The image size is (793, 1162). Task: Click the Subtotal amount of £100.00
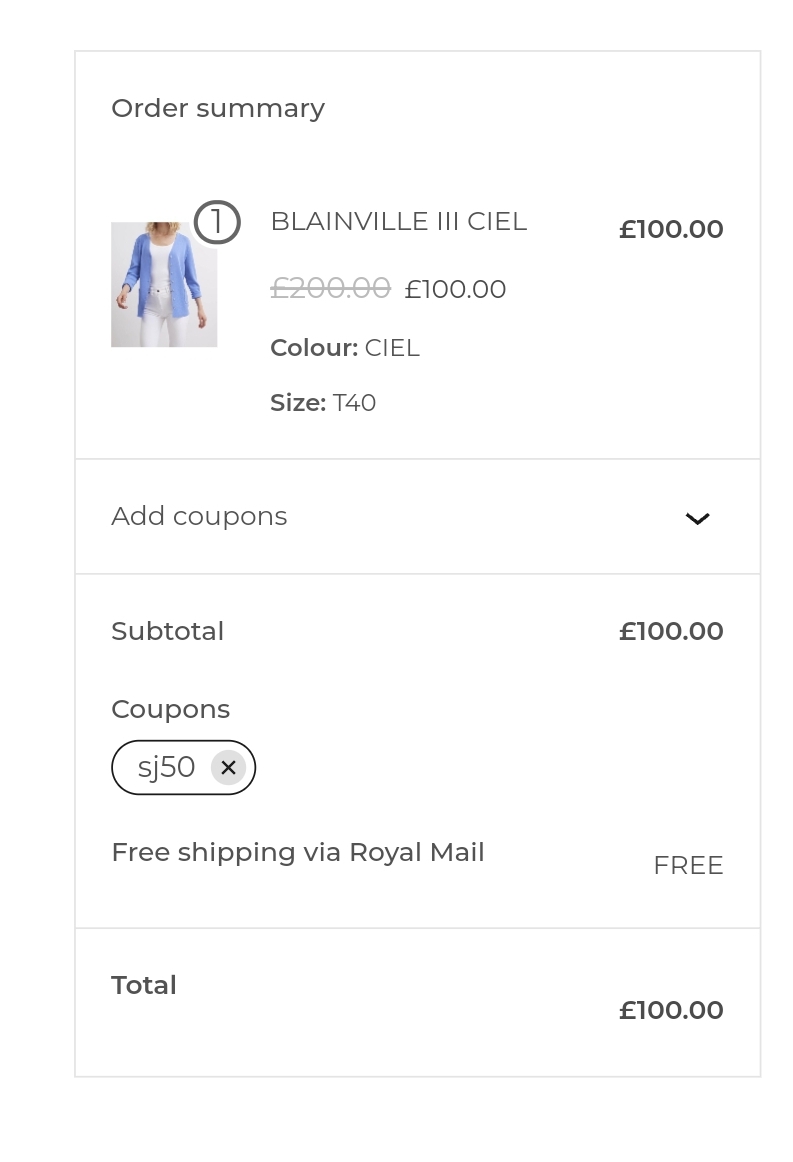(671, 631)
